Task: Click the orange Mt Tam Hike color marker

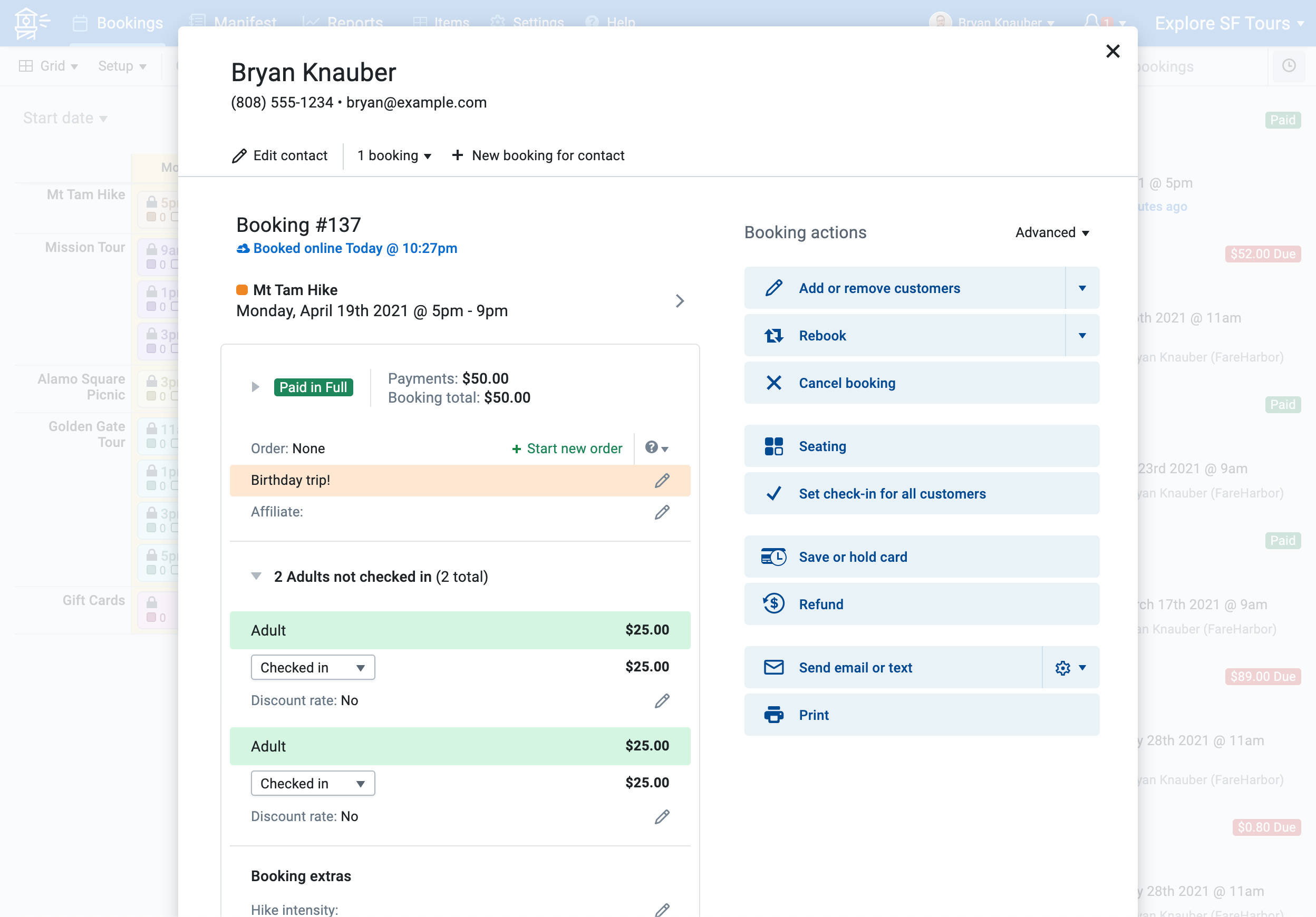Action: coord(242,290)
